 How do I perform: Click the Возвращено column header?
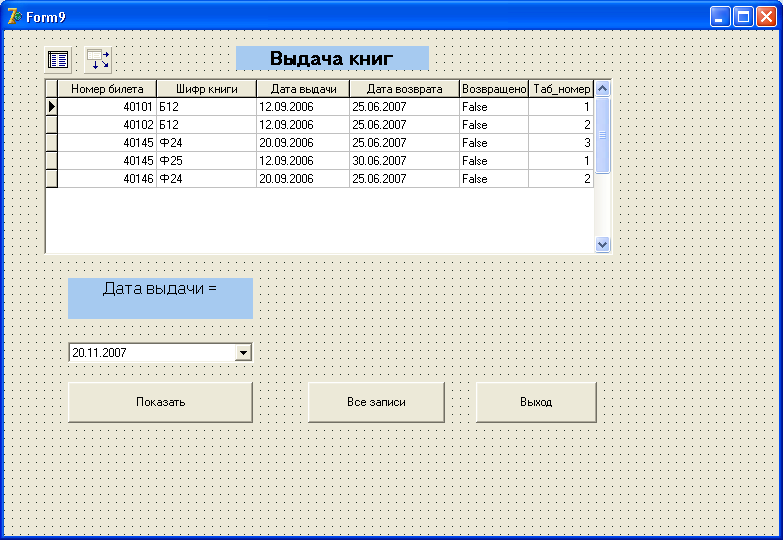coord(494,89)
